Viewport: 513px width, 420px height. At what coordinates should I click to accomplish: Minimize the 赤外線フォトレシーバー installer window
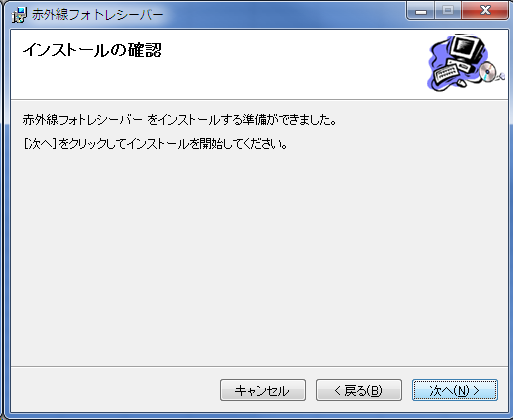[421, 11]
